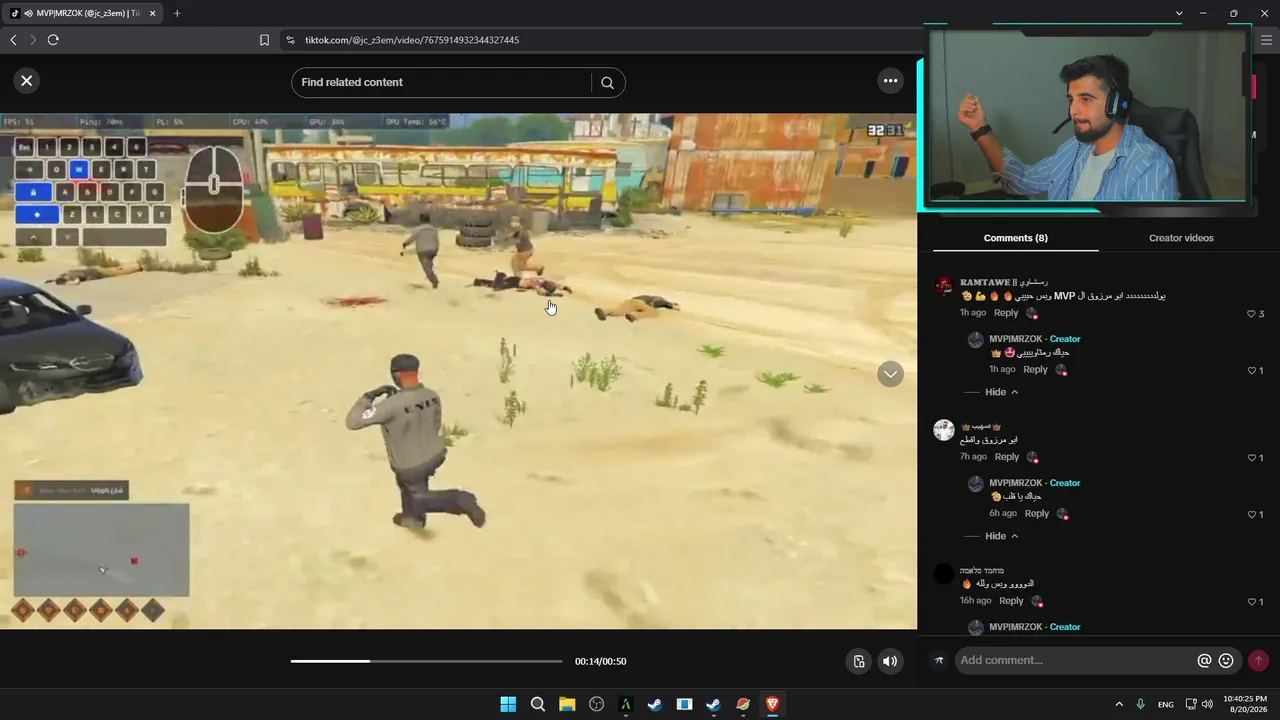This screenshot has height=720, width=1280.
Task: Like the 7h ago comment with the heart
Action: pyautogui.click(x=1251, y=458)
